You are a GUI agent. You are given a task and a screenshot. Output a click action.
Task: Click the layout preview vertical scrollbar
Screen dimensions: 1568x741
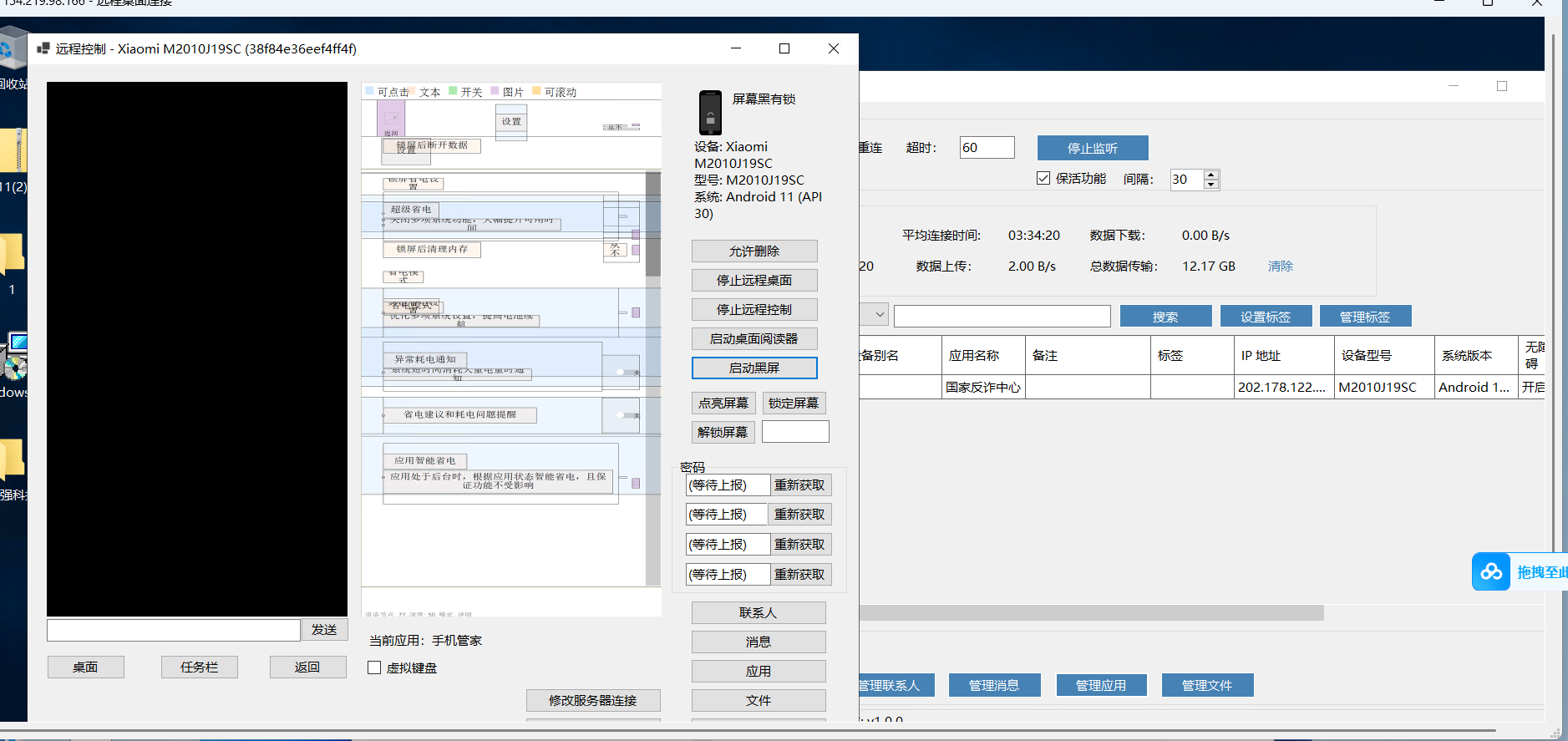pos(652,226)
